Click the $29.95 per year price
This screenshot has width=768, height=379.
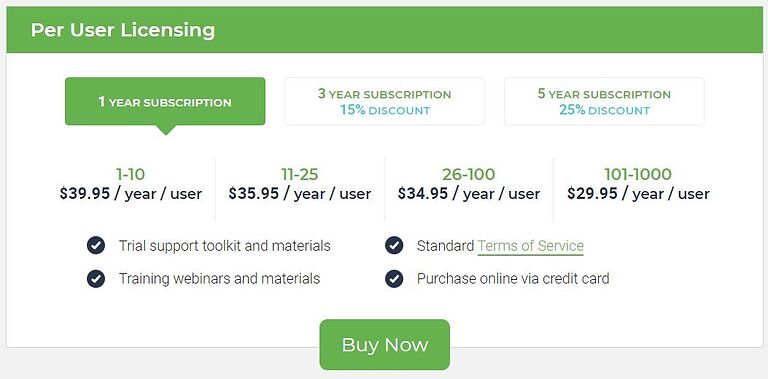[638, 194]
